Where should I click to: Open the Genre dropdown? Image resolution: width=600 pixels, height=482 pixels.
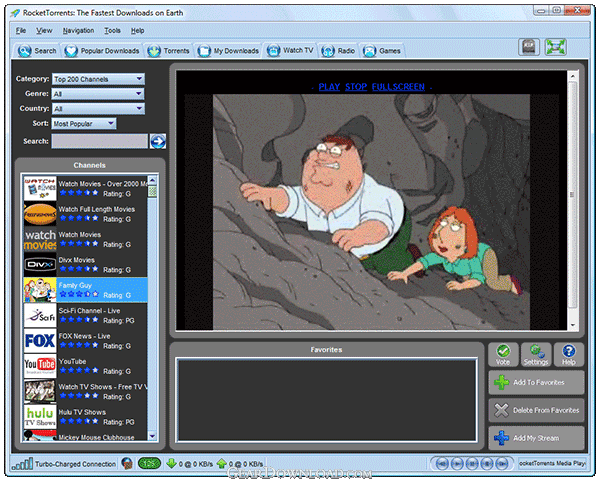pos(98,94)
